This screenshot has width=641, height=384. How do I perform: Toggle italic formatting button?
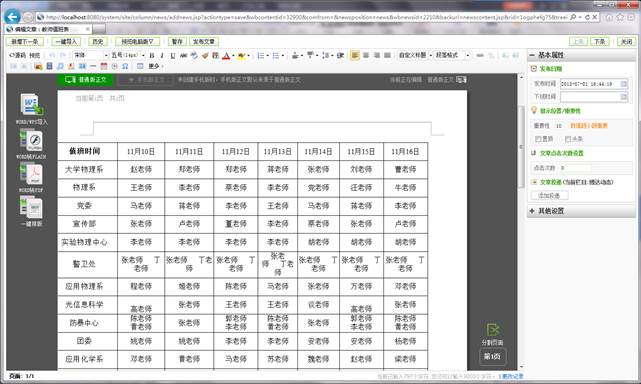point(162,55)
